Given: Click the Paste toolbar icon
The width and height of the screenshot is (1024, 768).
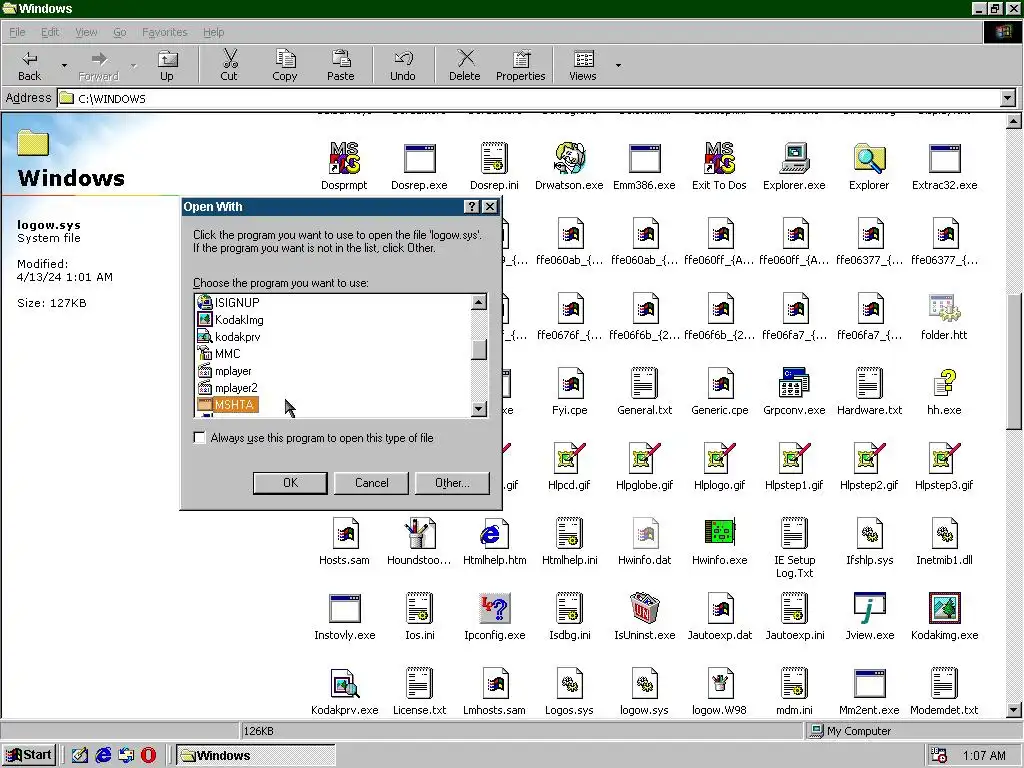Looking at the screenshot, I should 340,59.
